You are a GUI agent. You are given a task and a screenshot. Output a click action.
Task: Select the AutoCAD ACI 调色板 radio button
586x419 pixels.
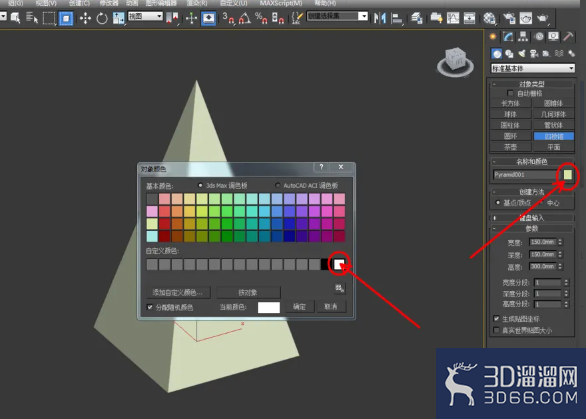pos(277,185)
